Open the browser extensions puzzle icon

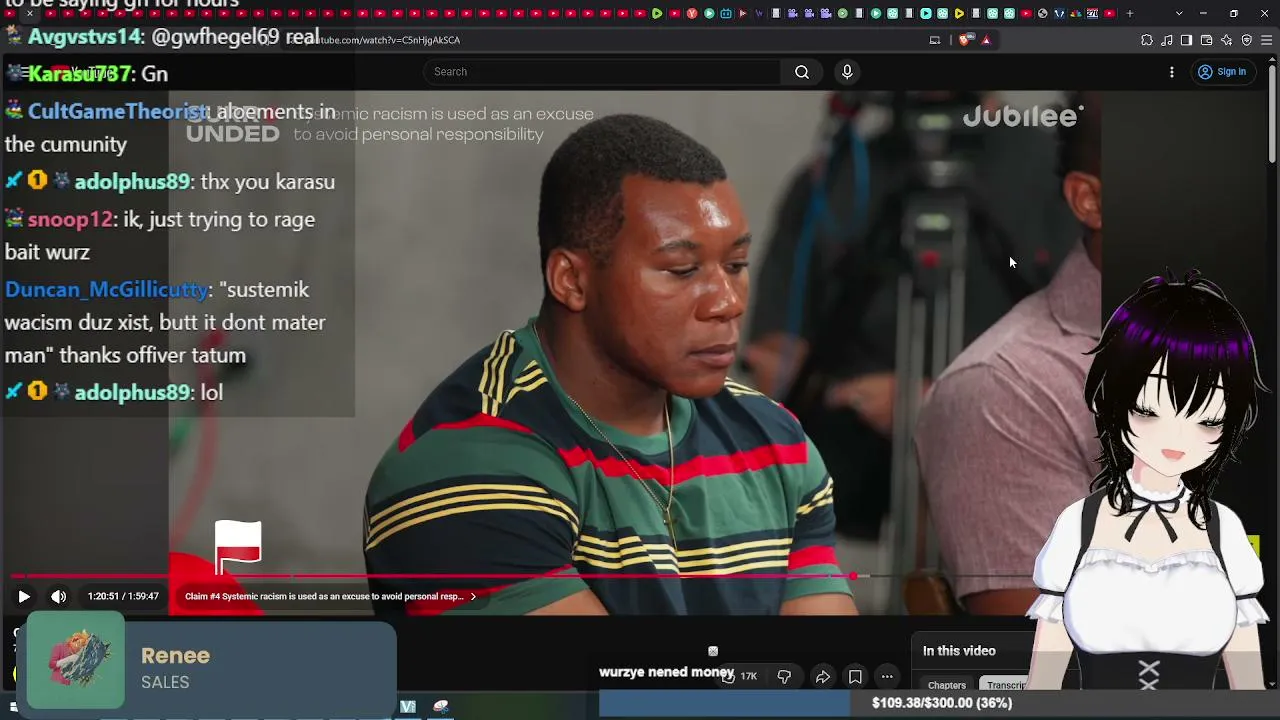1147,40
